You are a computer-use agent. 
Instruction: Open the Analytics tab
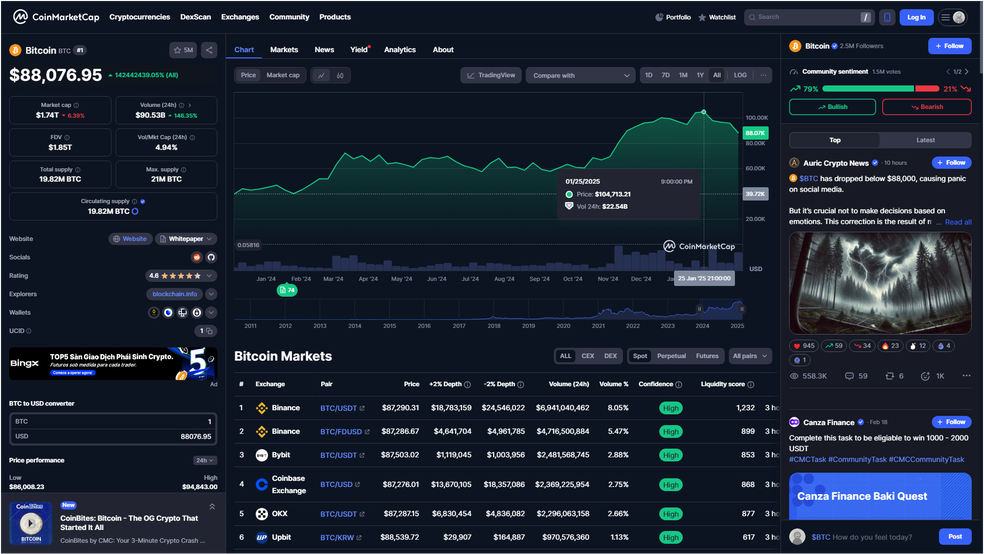tap(400, 50)
